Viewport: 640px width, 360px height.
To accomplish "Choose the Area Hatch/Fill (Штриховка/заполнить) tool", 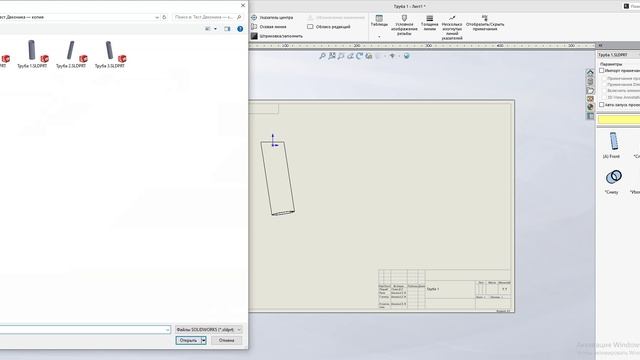I will pyautogui.click(x=277, y=36).
